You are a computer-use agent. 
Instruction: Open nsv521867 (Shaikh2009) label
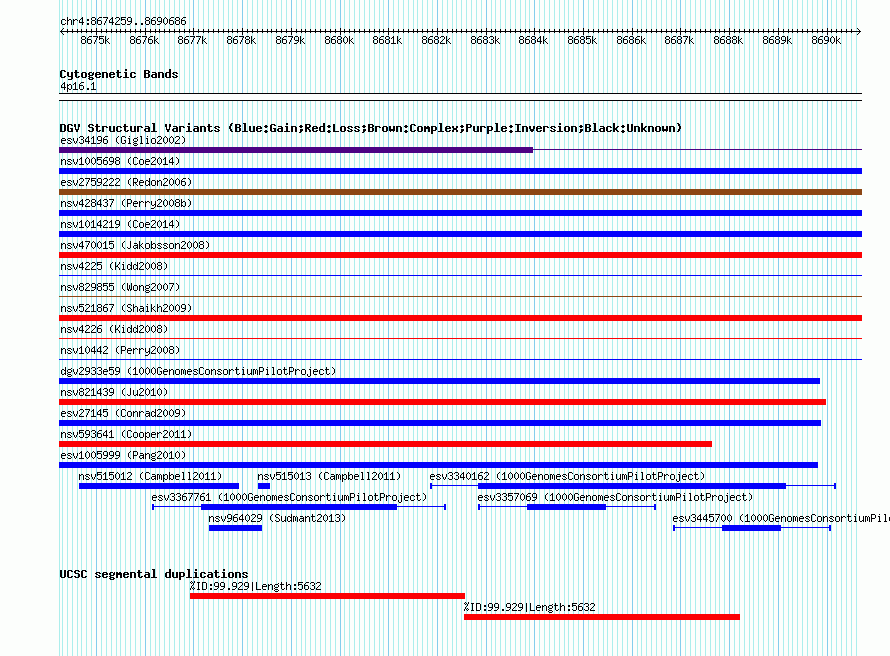[x=126, y=308]
